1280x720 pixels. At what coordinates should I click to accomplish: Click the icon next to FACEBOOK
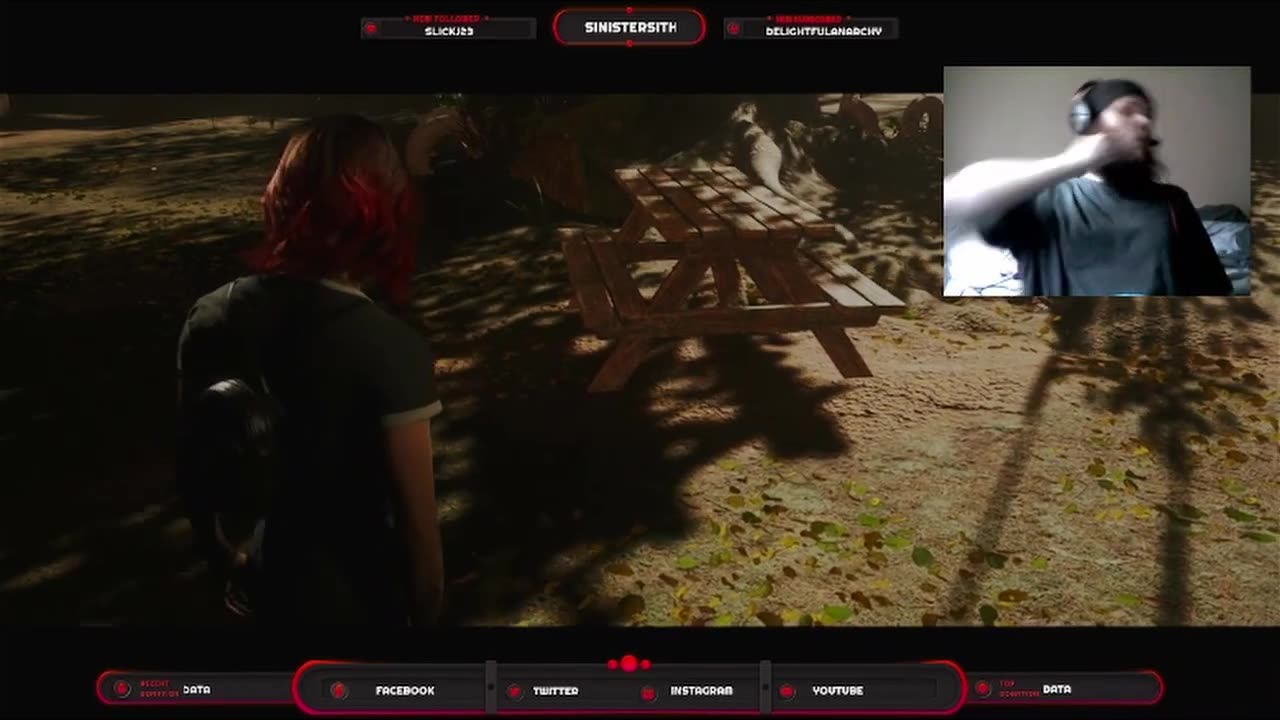pyautogui.click(x=339, y=691)
